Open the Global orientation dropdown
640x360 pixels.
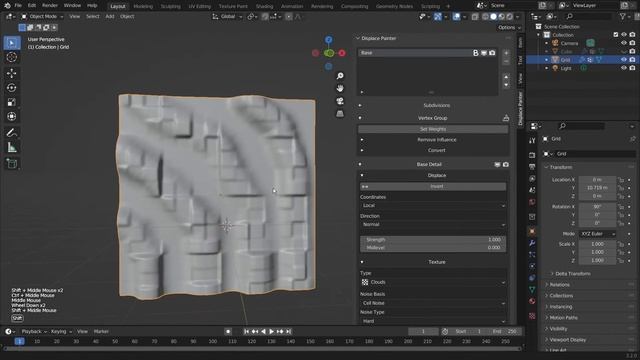[227, 17]
